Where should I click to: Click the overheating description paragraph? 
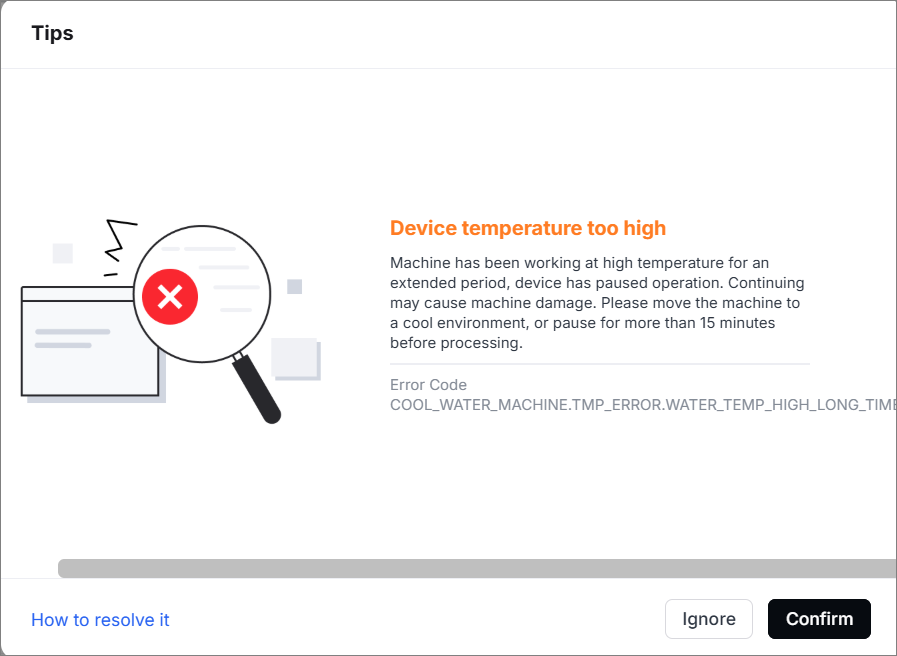pyautogui.click(x=596, y=303)
